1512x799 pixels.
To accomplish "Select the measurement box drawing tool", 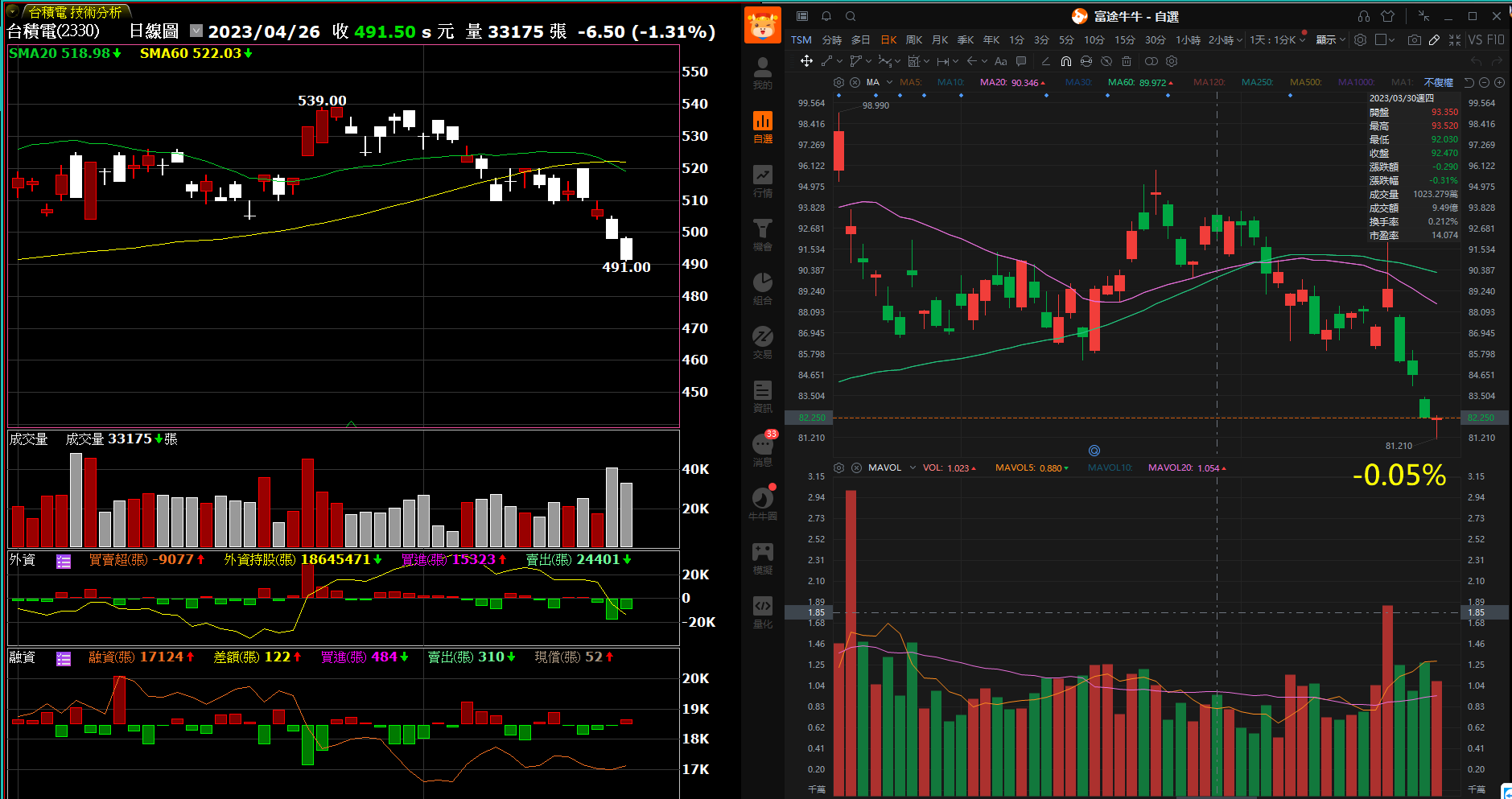I will click(x=913, y=61).
